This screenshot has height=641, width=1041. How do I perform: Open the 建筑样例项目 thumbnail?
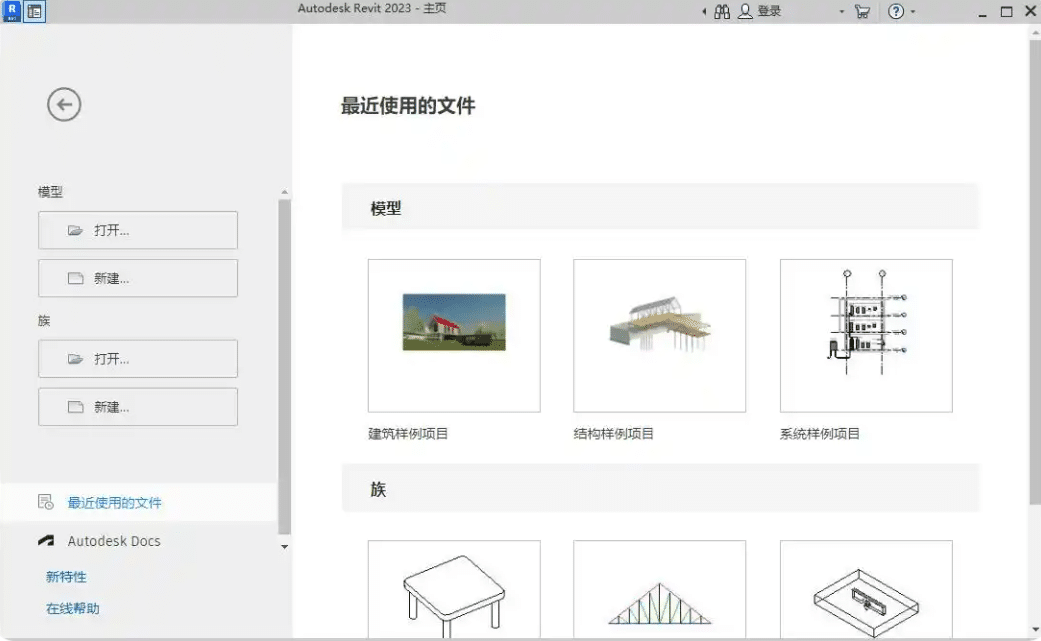coord(454,335)
